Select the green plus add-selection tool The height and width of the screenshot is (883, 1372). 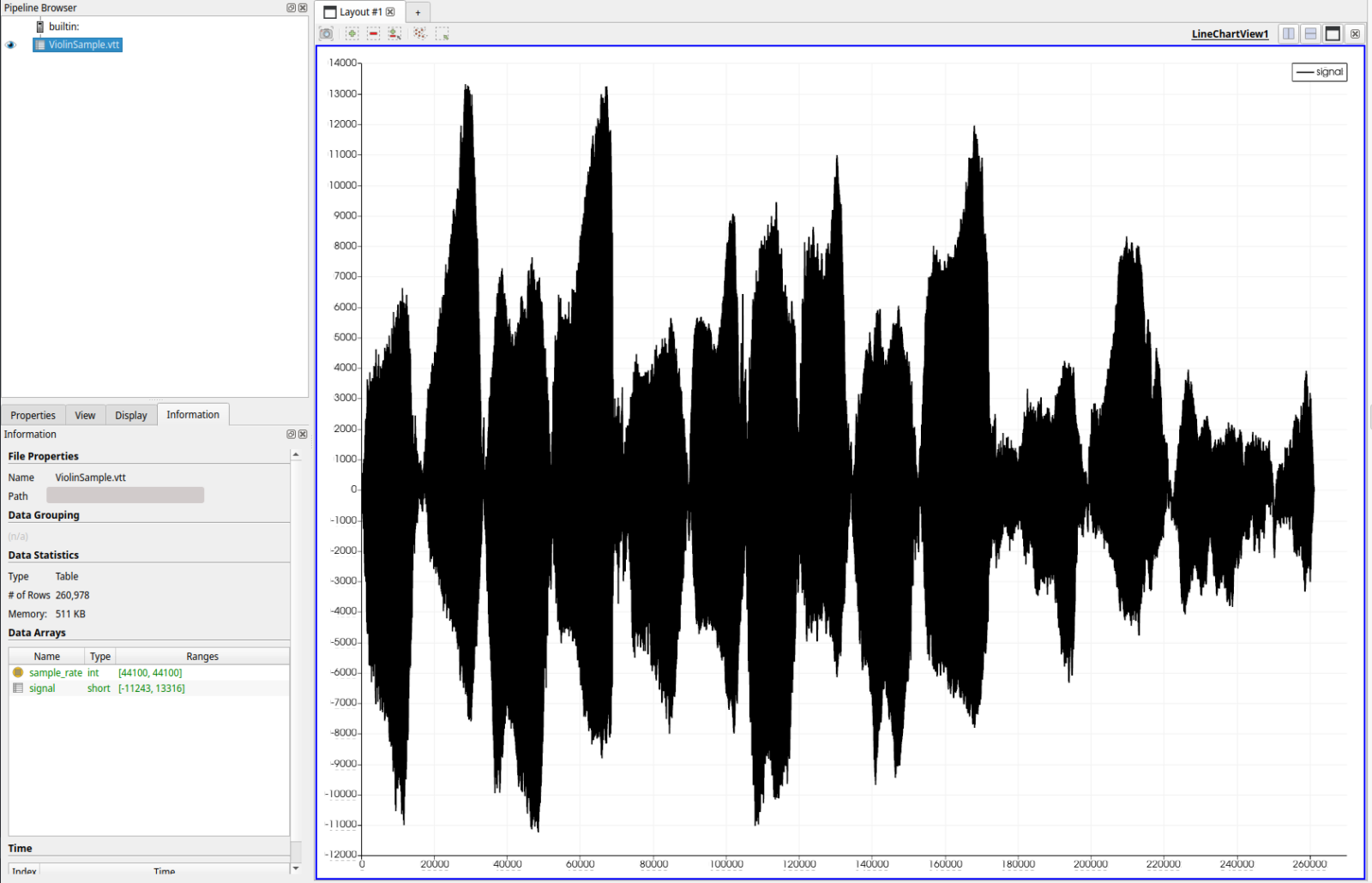point(352,33)
